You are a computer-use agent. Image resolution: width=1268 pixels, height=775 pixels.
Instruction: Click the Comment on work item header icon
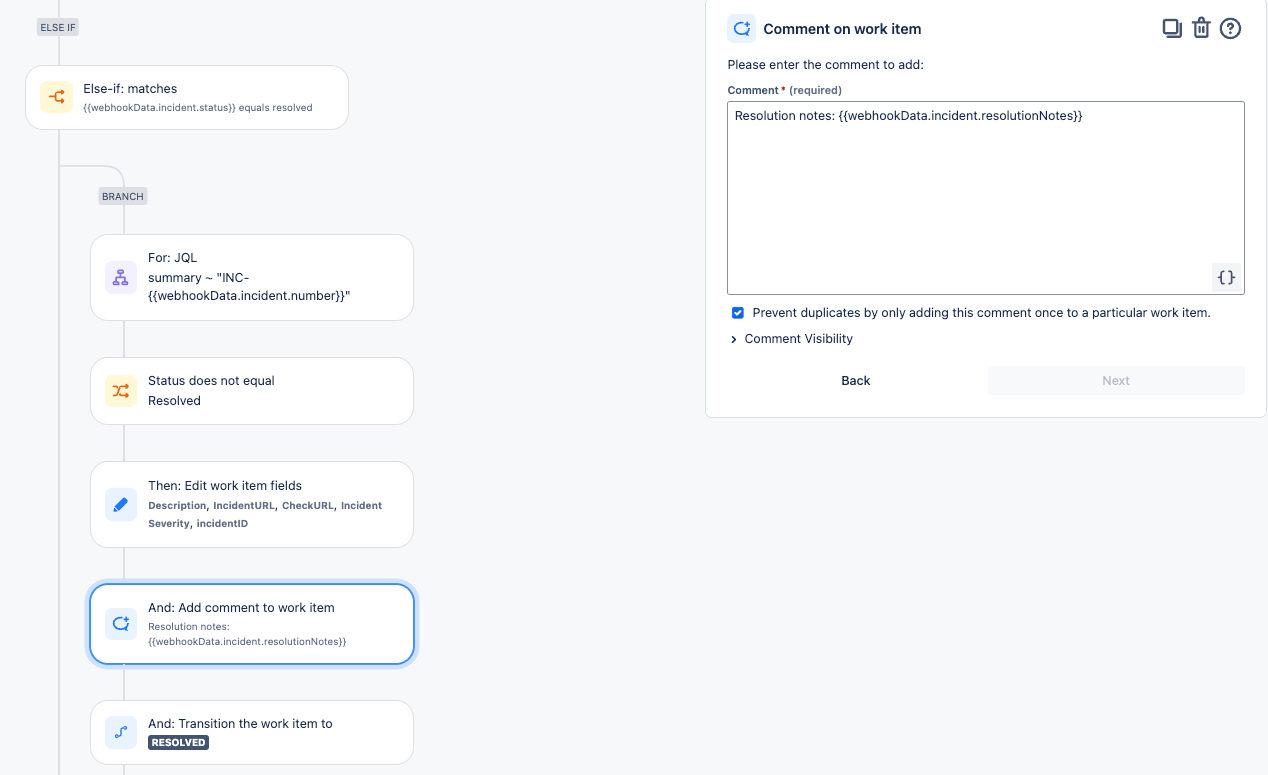point(742,29)
